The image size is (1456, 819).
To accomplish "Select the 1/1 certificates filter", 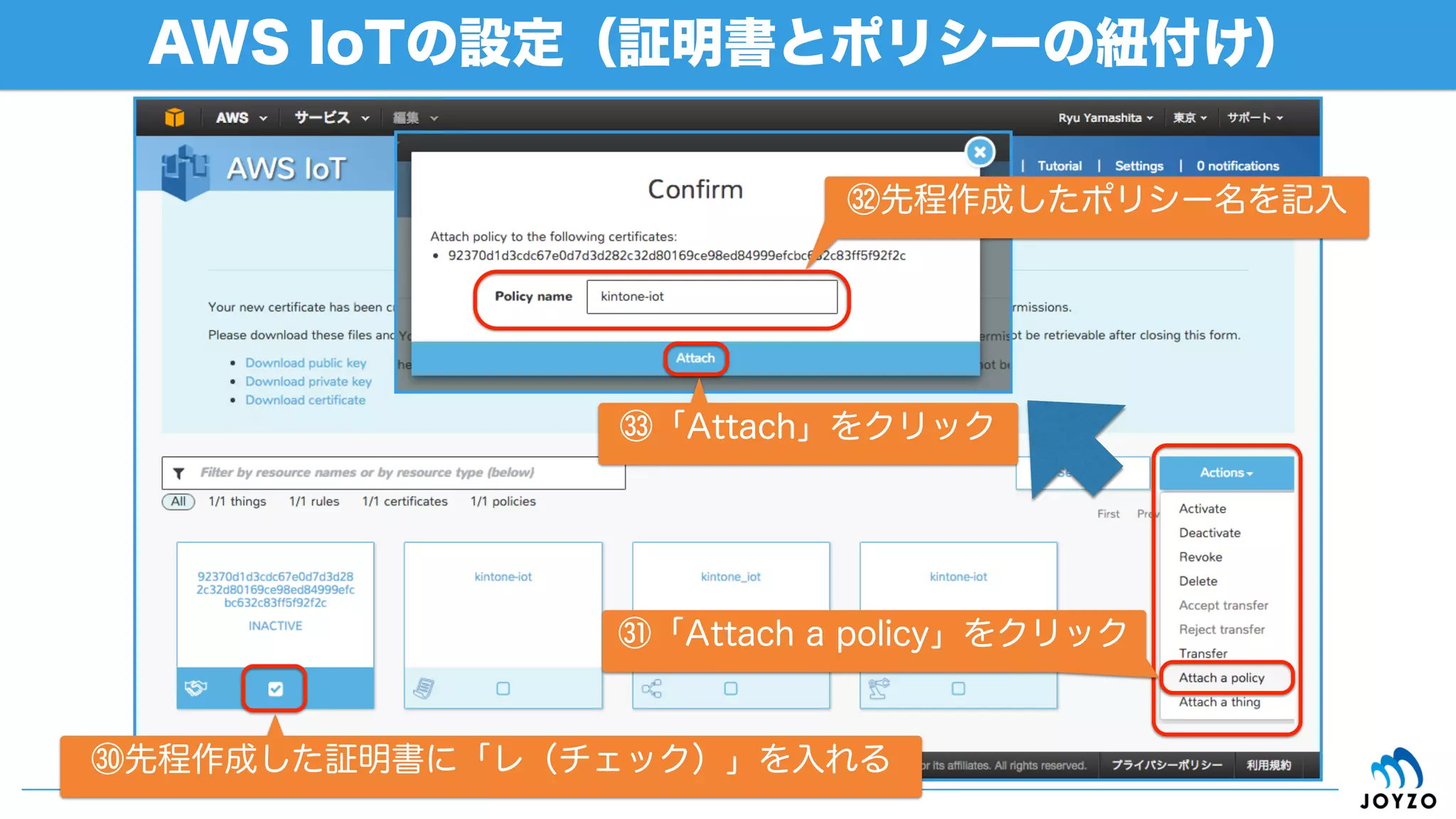I will (405, 501).
